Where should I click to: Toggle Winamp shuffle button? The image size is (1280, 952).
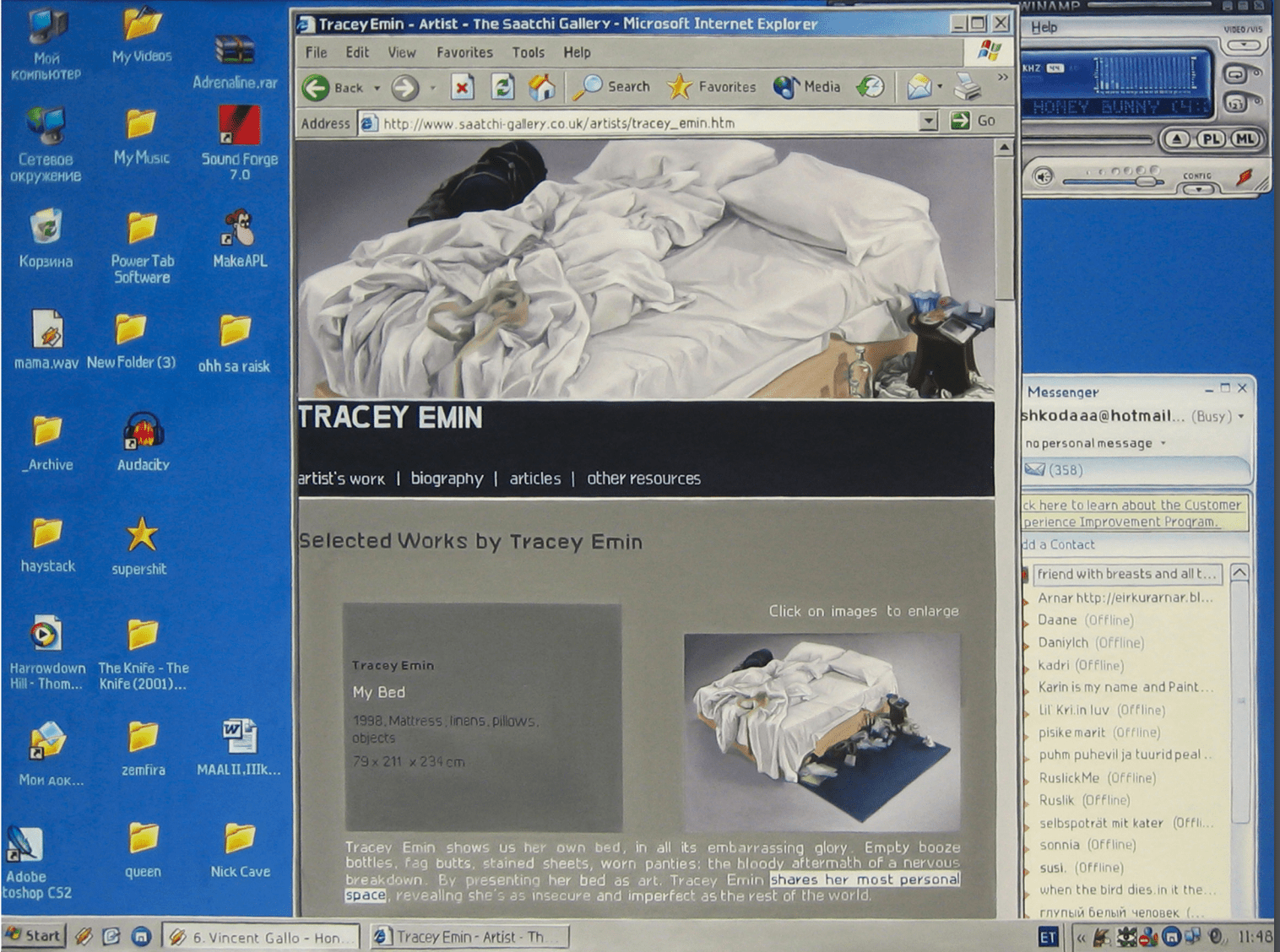point(1235,104)
